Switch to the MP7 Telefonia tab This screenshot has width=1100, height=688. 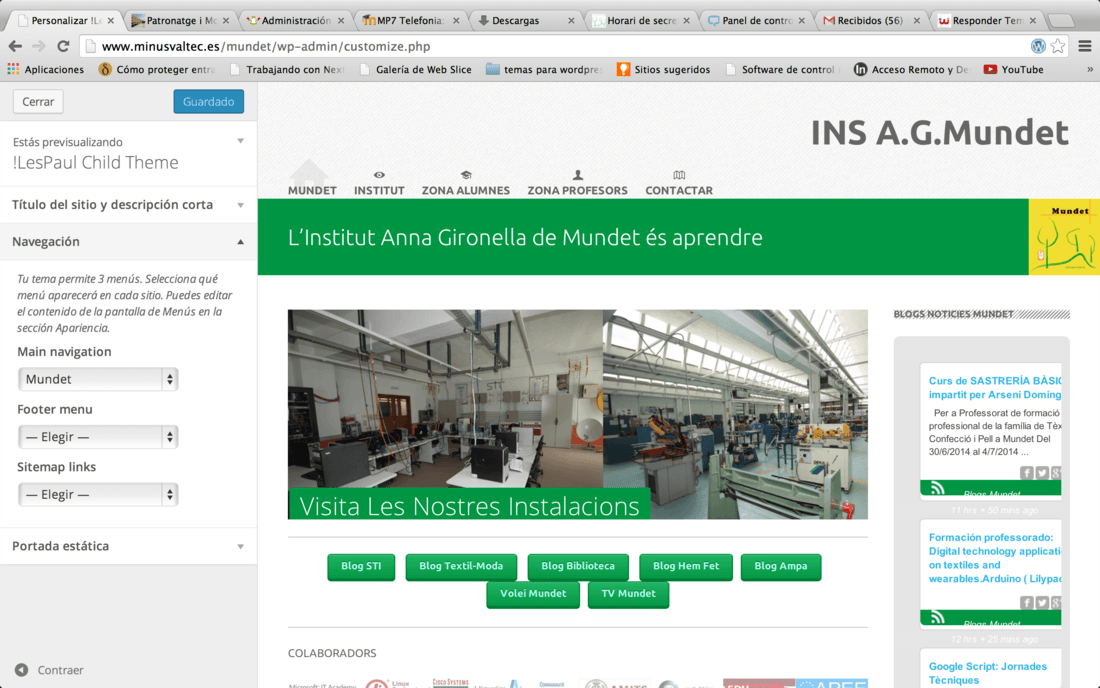click(x=410, y=21)
